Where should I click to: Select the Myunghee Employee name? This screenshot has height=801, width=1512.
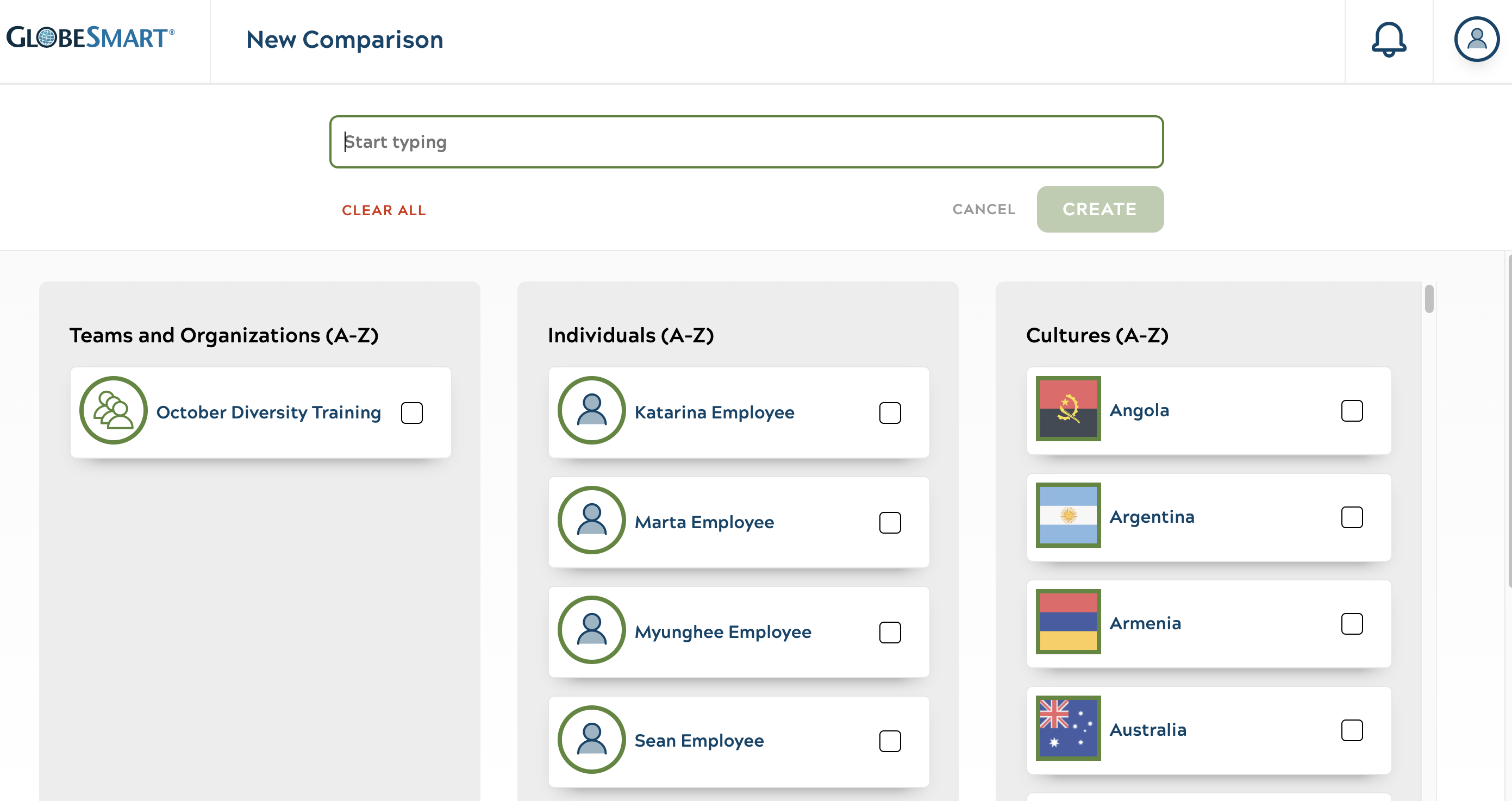click(x=722, y=632)
